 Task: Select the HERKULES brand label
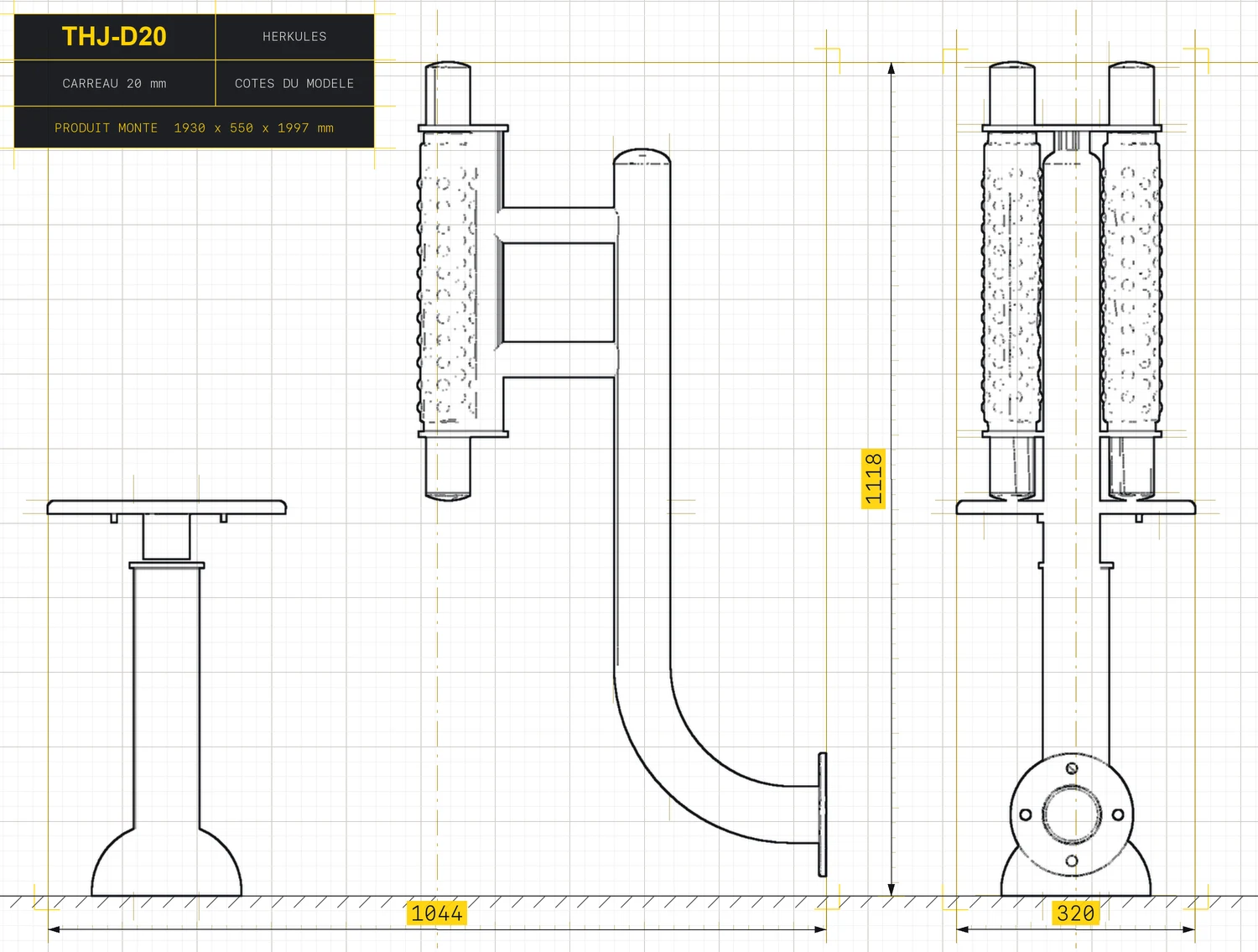pyautogui.click(x=294, y=37)
